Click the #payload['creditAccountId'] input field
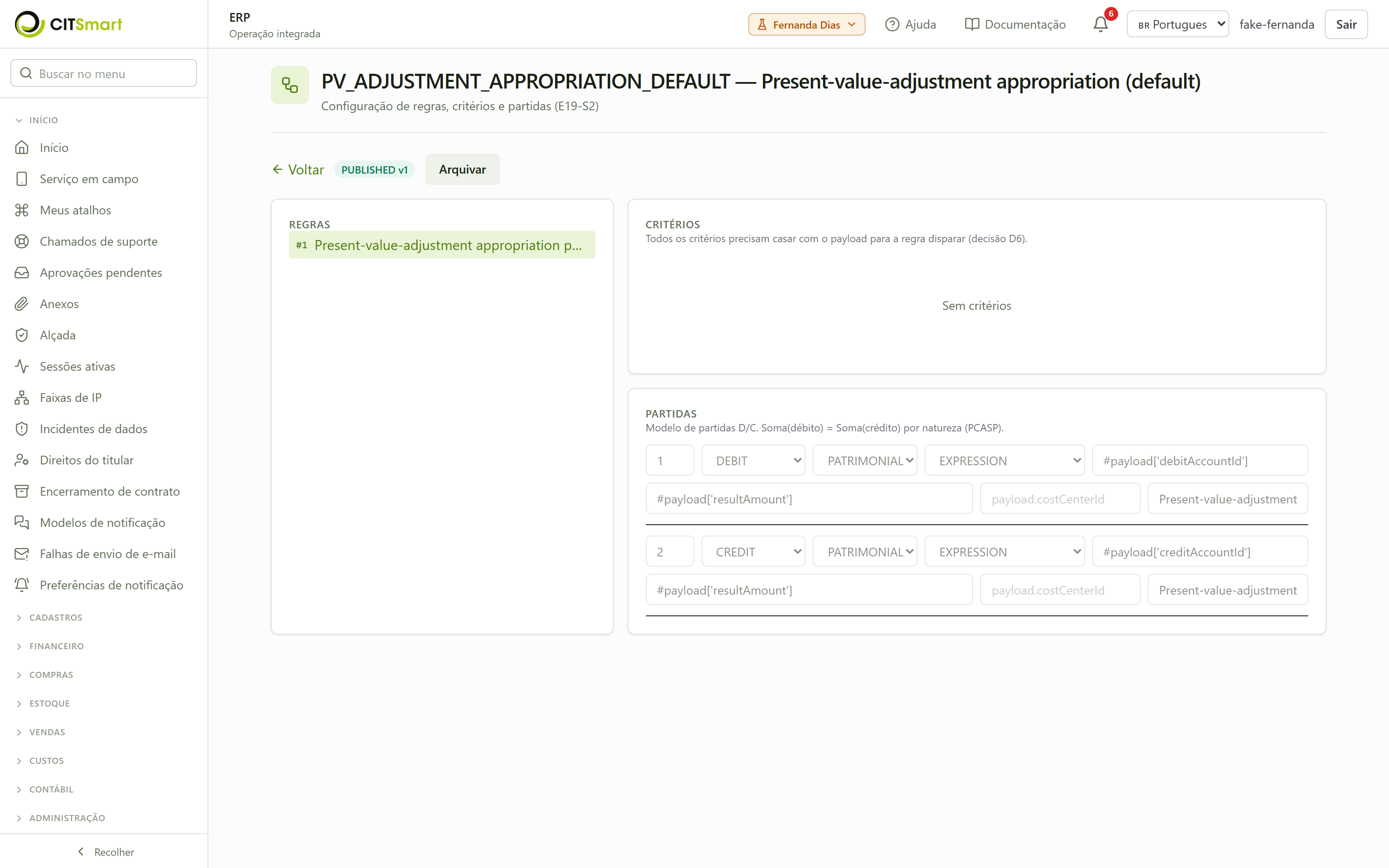 click(x=1200, y=552)
